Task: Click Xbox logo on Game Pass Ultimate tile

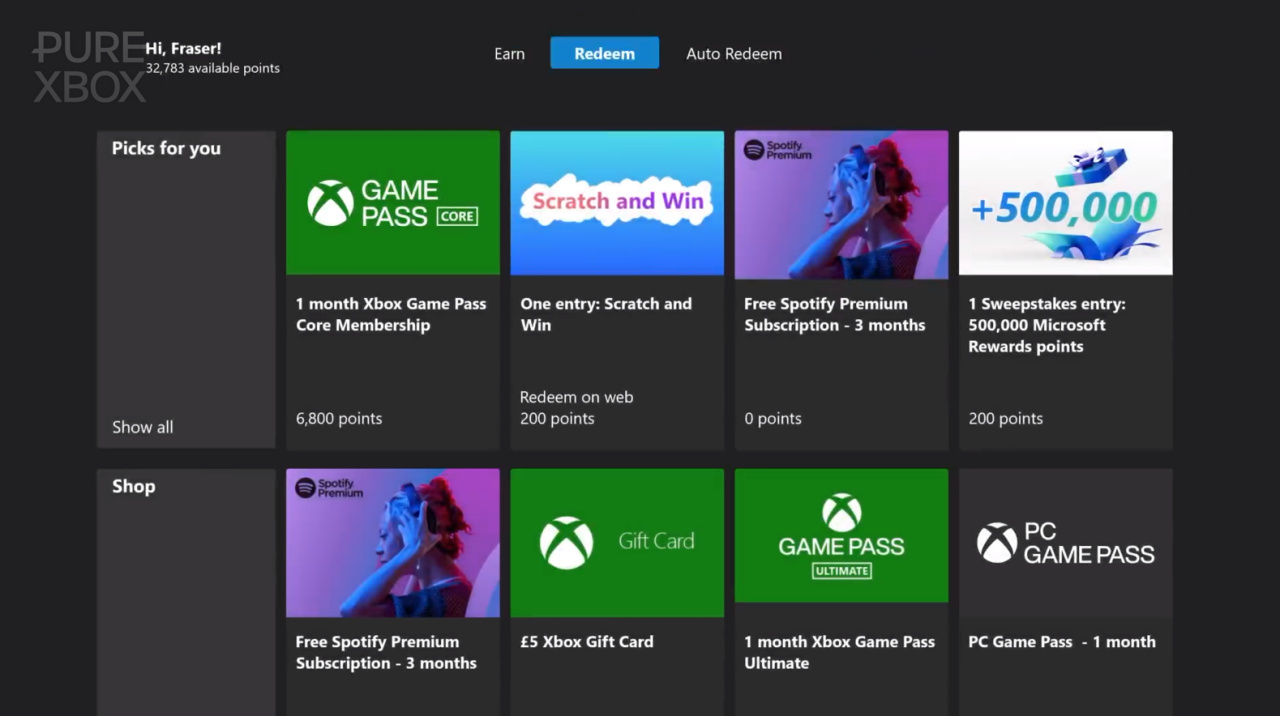Action: pyautogui.click(x=842, y=512)
